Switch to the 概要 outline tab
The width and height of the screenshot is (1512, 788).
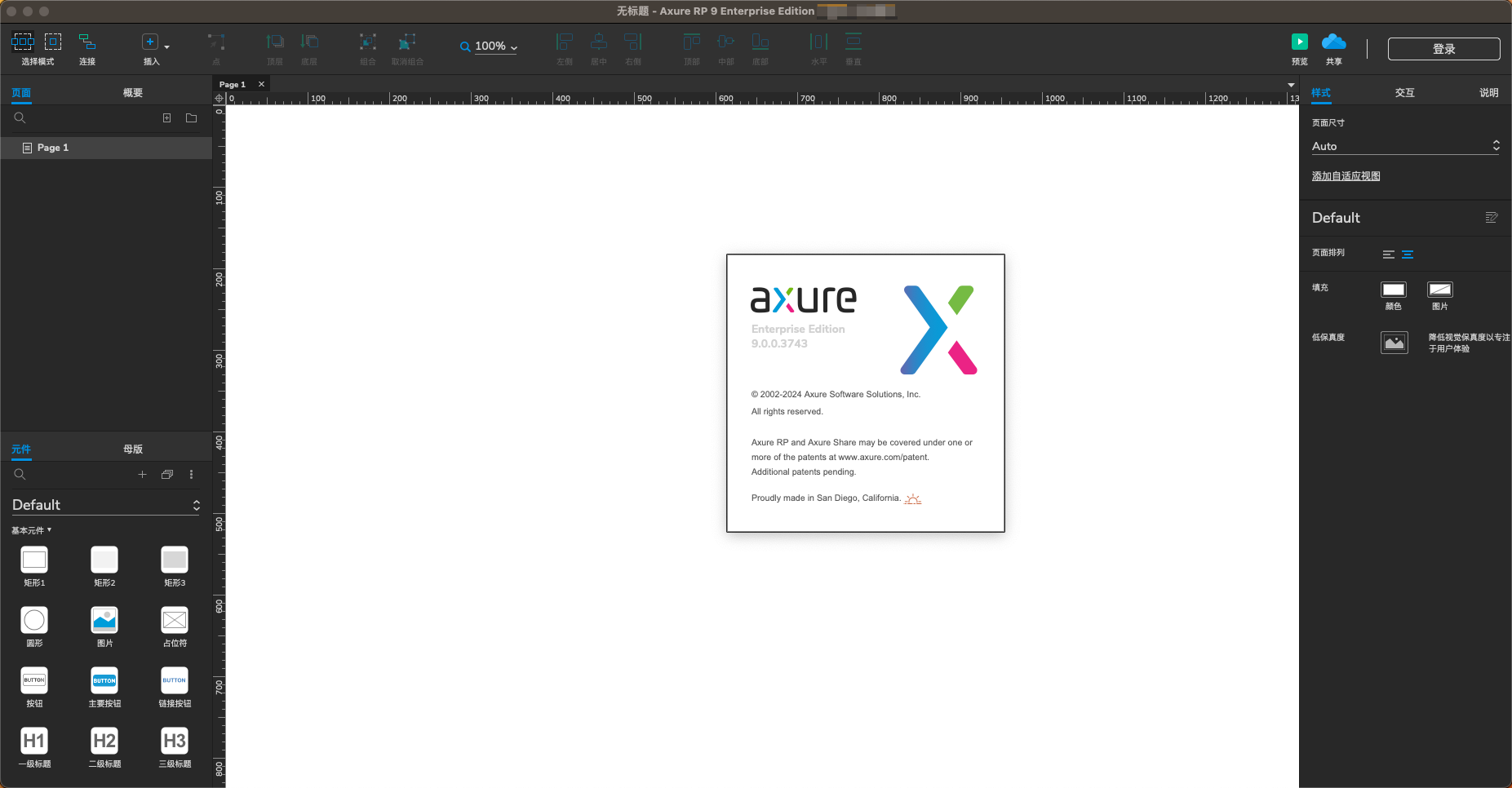tap(133, 93)
